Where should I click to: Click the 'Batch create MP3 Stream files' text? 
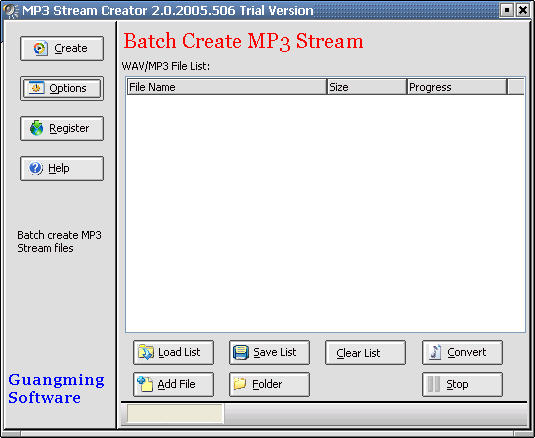59,242
